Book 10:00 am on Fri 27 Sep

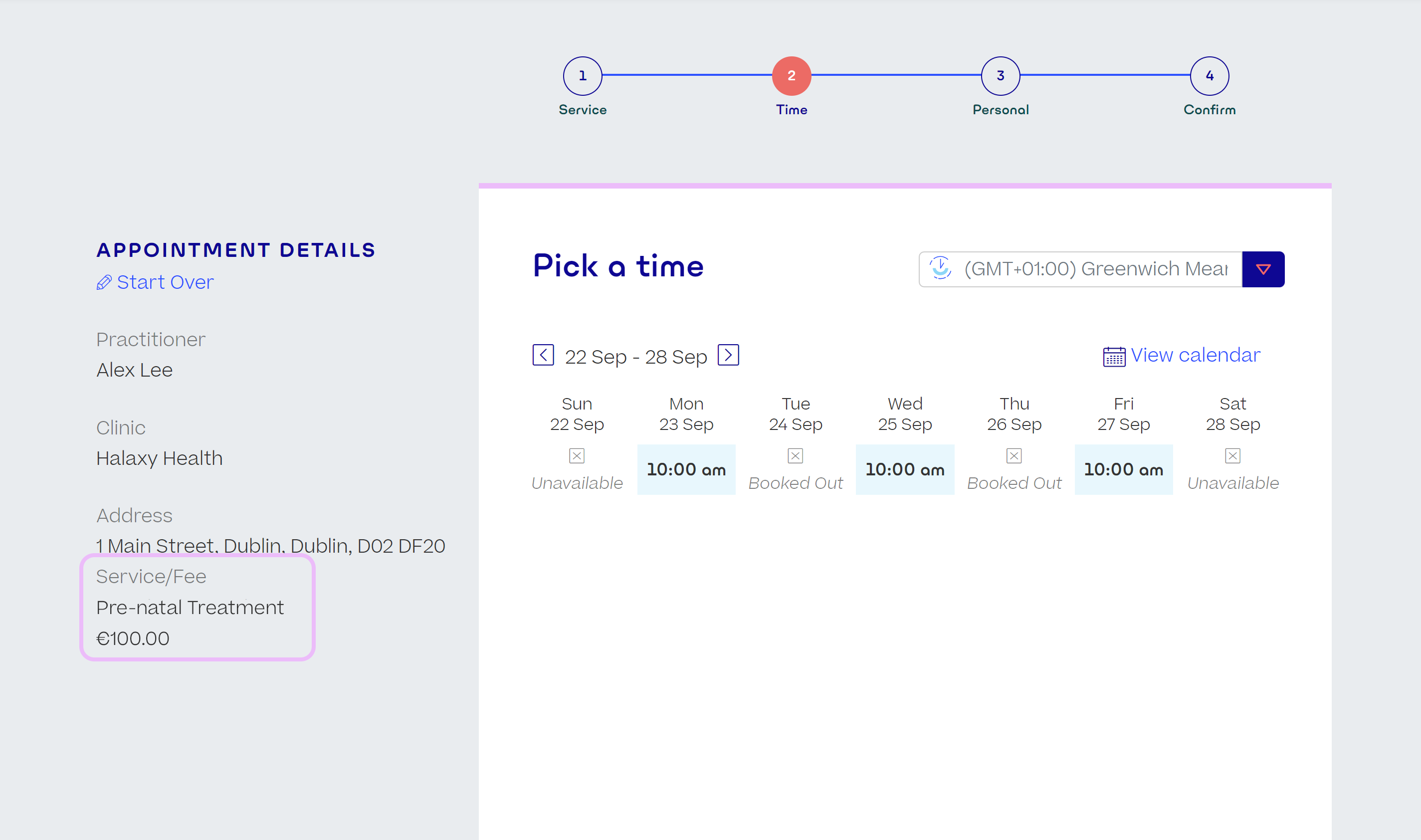point(1123,469)
